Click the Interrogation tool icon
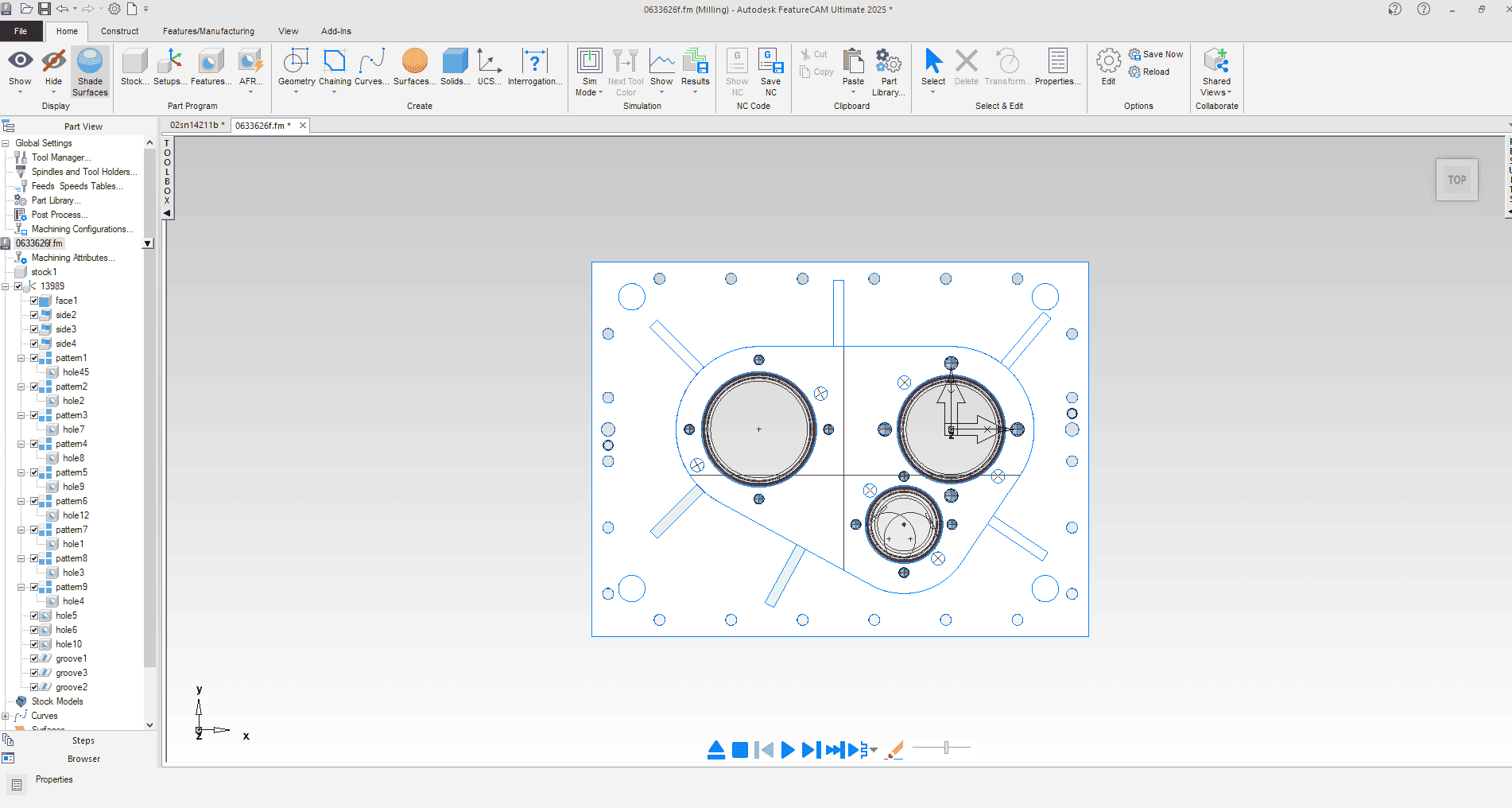 (534, 62)
